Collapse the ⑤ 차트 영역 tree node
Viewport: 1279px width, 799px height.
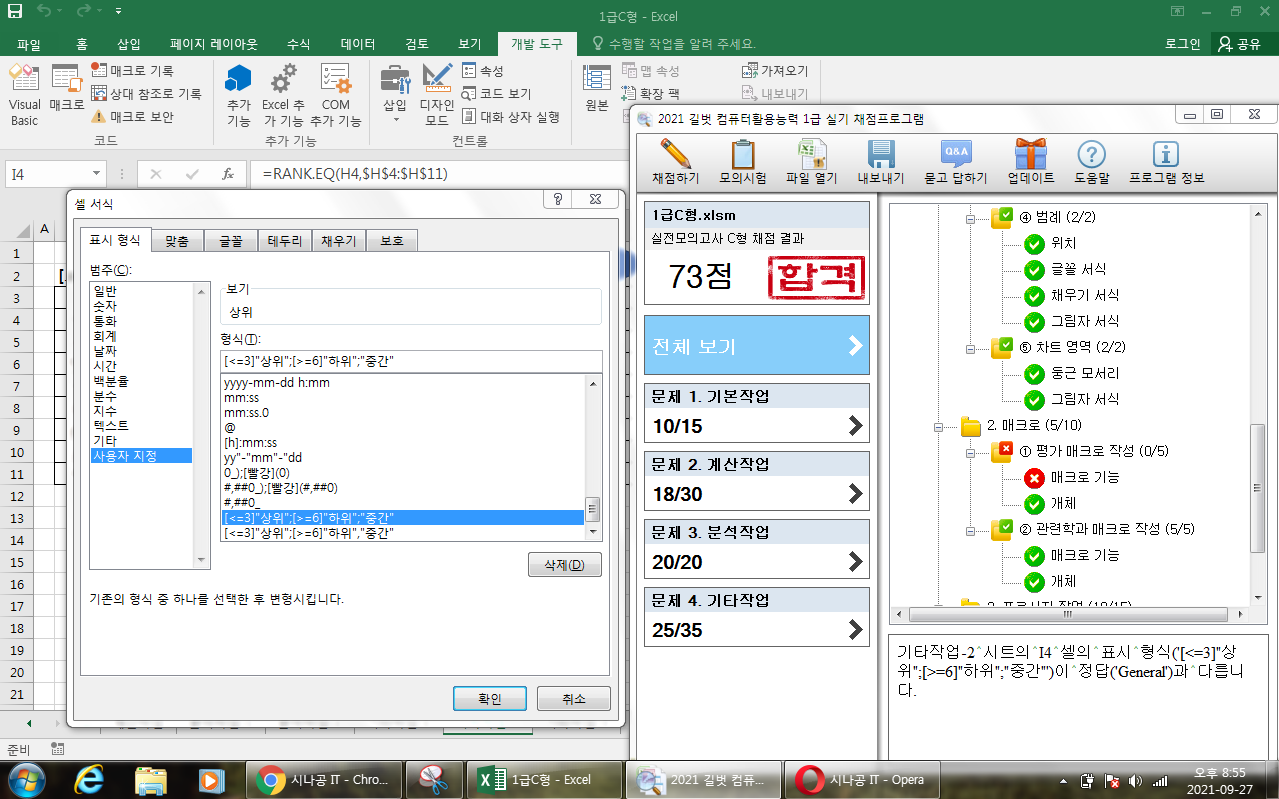tap(969, 348)
